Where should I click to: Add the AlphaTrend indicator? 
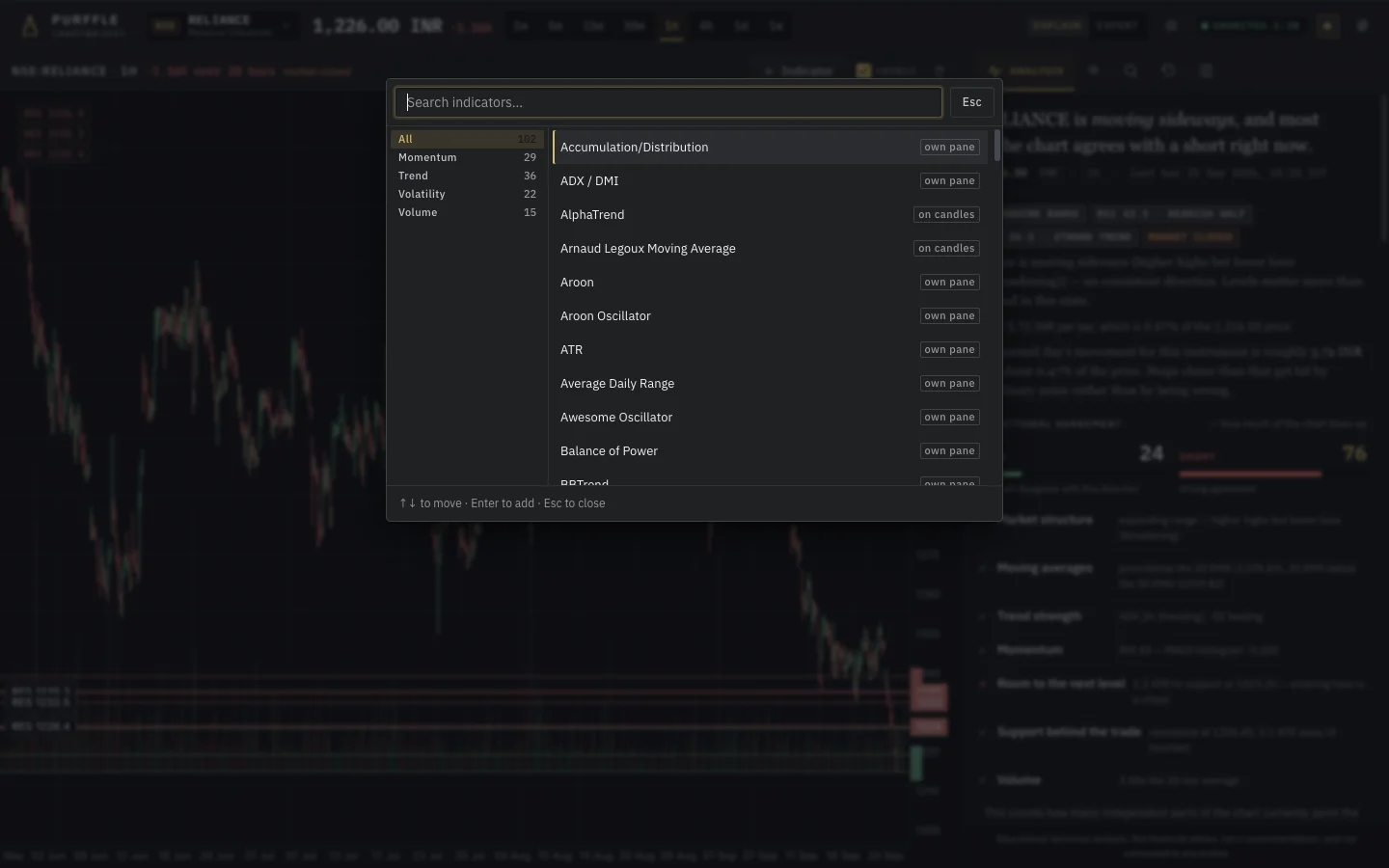(x=770, y=215)
